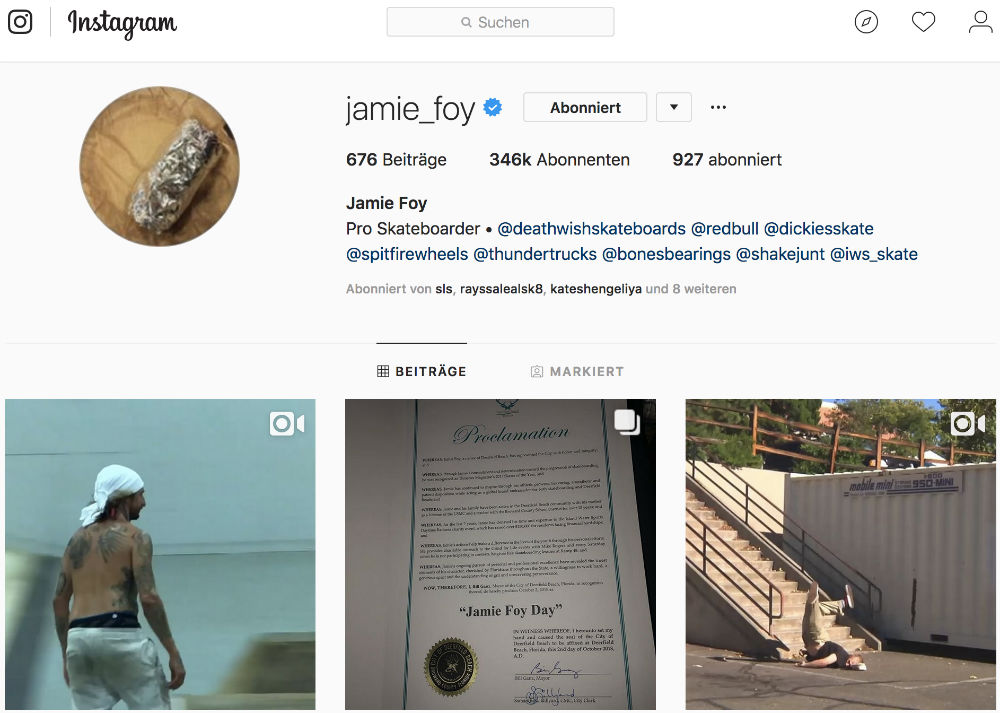Click the Instagram camera logo icon
This screenshot has width=1000, height=713.
tap(20, 22)
